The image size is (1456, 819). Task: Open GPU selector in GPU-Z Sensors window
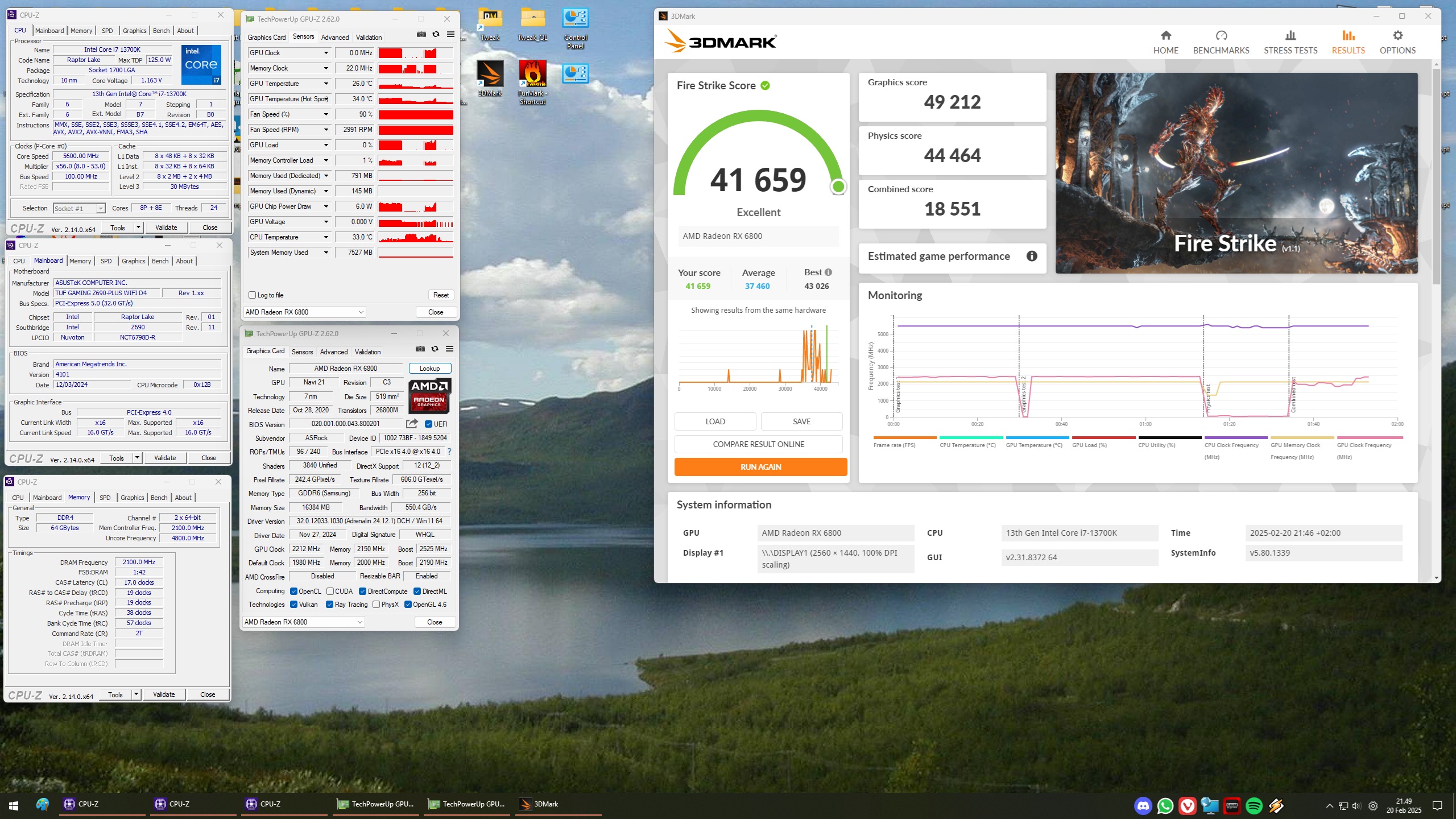[x=304, y=312]
